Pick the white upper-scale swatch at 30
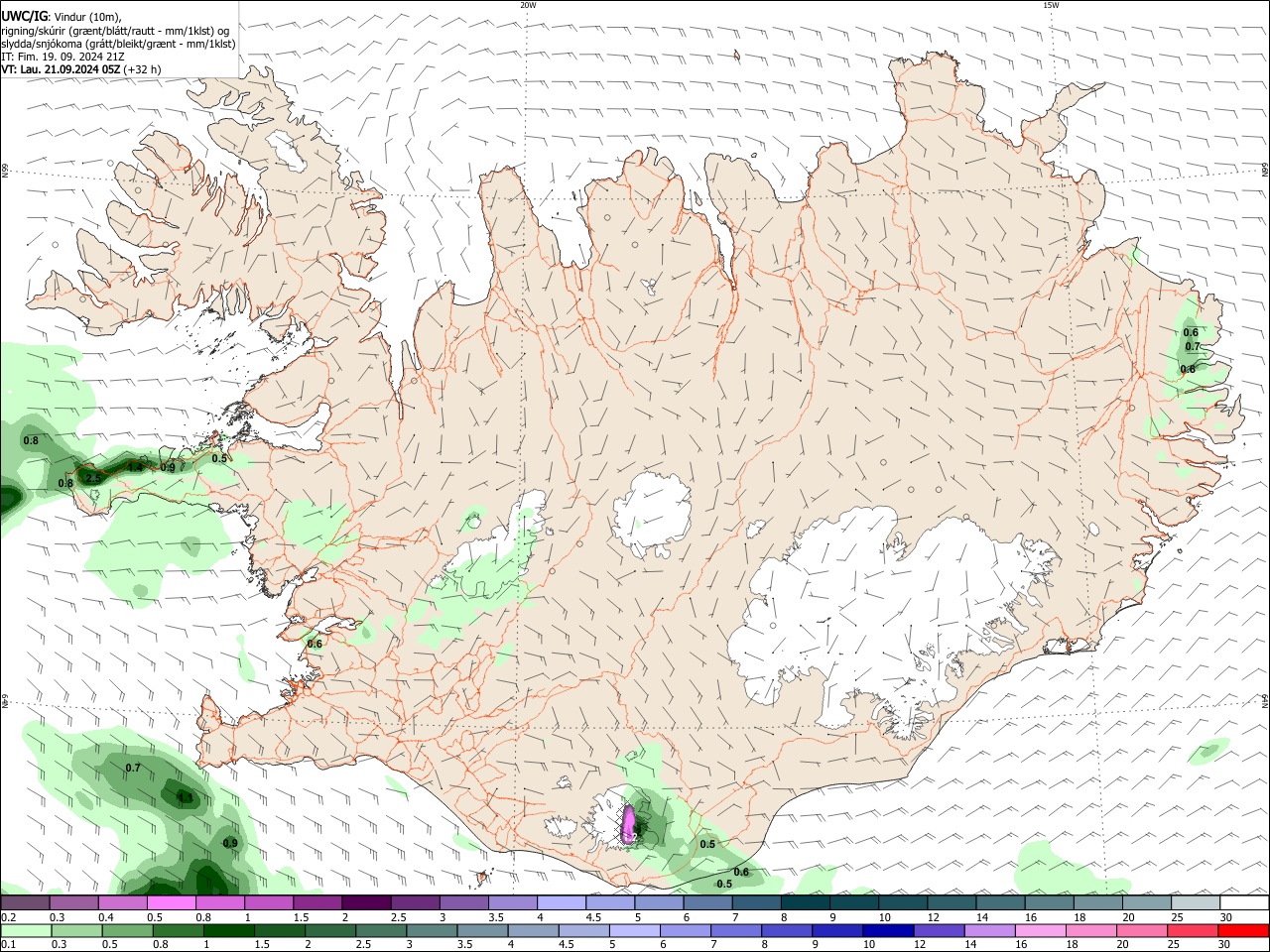 point(1244,903)
